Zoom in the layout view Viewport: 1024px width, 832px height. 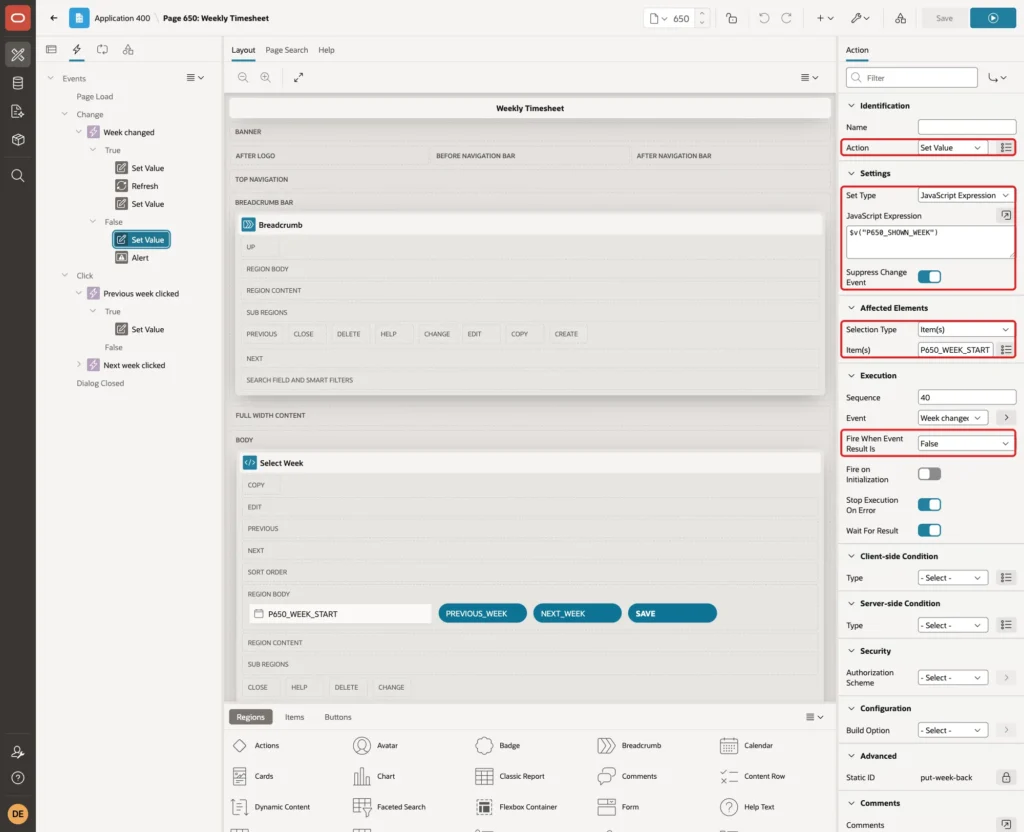click(x=266, y=77)
